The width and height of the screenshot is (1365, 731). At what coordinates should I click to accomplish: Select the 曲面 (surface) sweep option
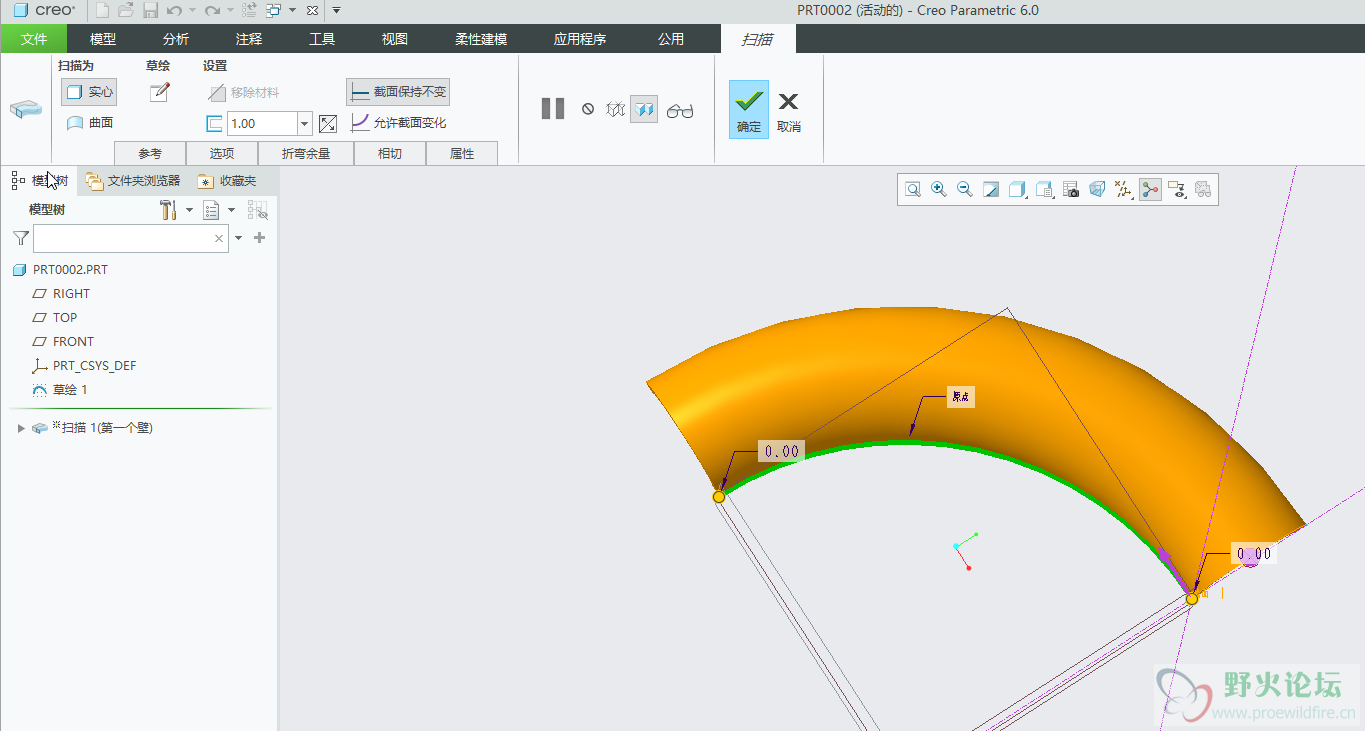click(89, 123)
